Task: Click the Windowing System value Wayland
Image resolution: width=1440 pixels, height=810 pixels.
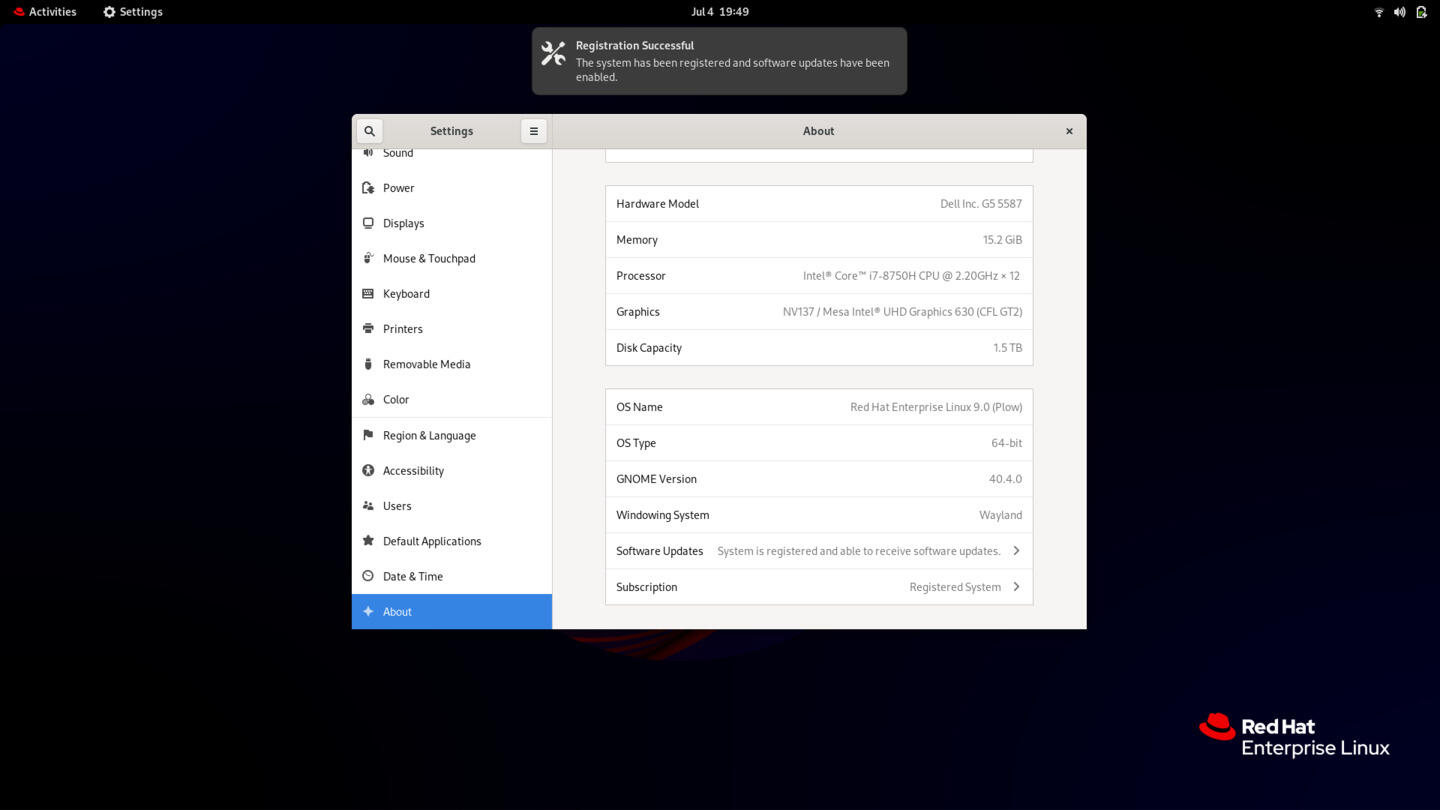Action: (x=1001, y=515)
